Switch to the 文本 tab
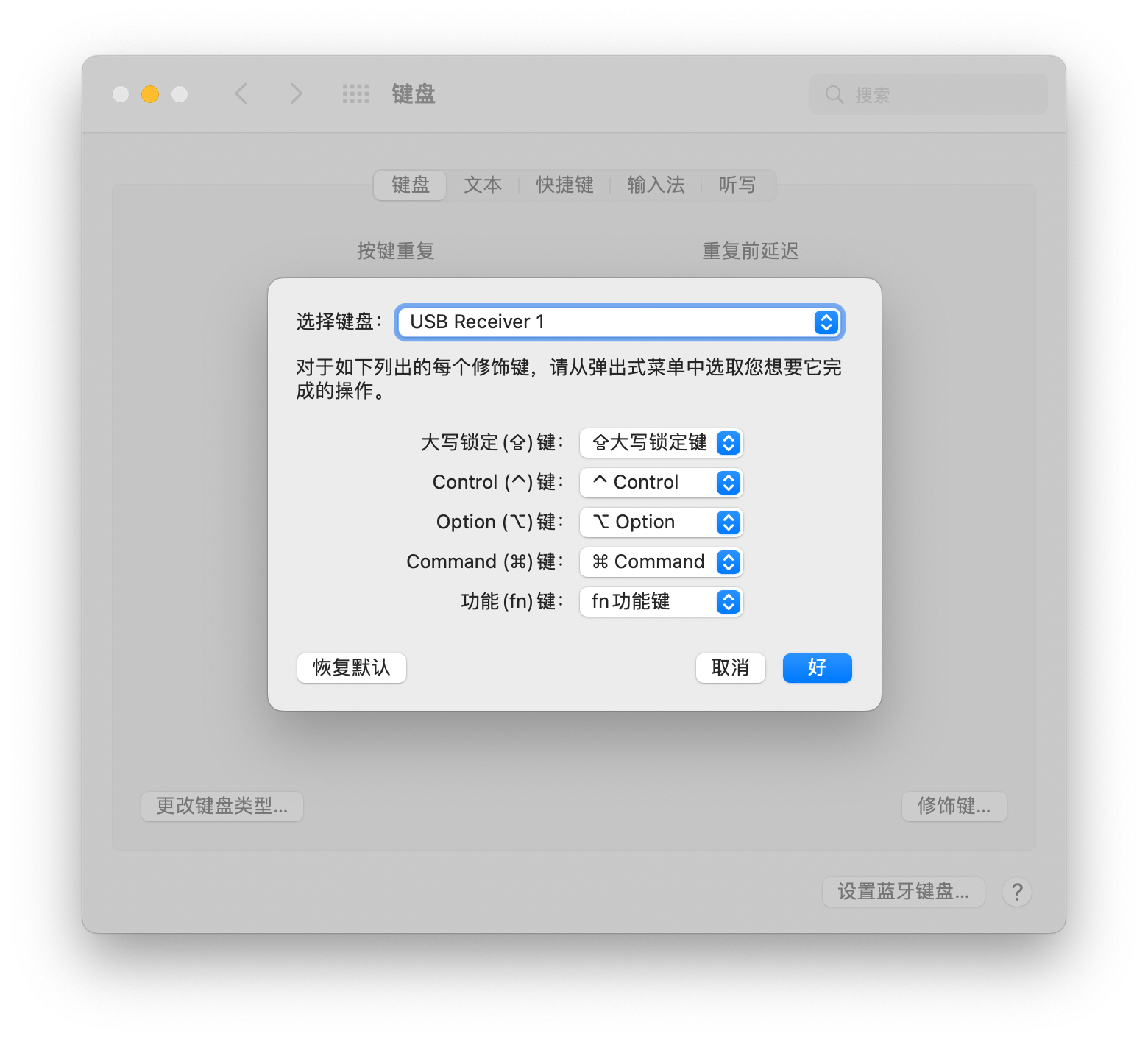The height and width of the screenshot is (1042, 1148). point(483,185)
